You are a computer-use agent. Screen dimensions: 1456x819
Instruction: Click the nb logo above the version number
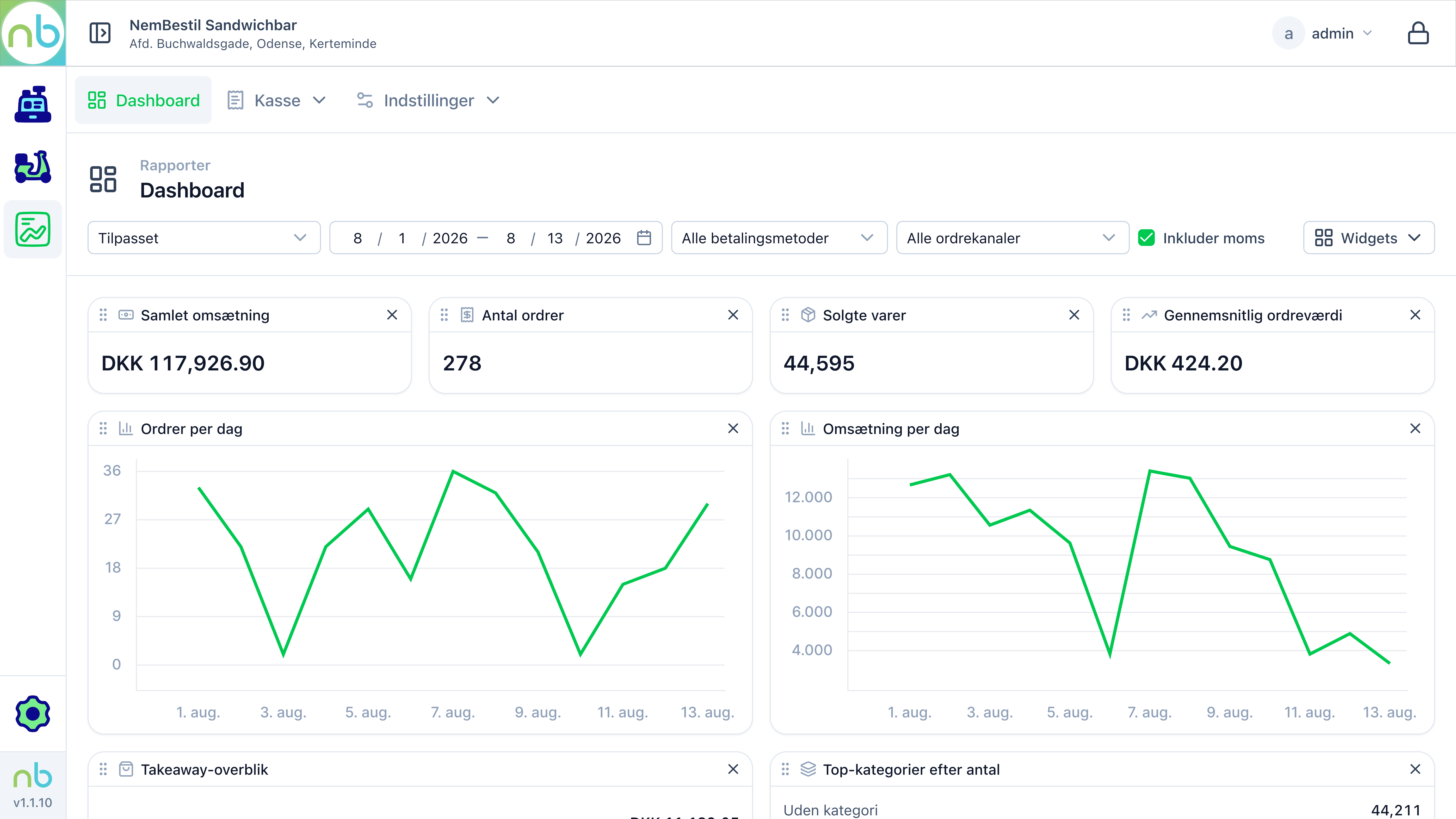coord(33,775)
